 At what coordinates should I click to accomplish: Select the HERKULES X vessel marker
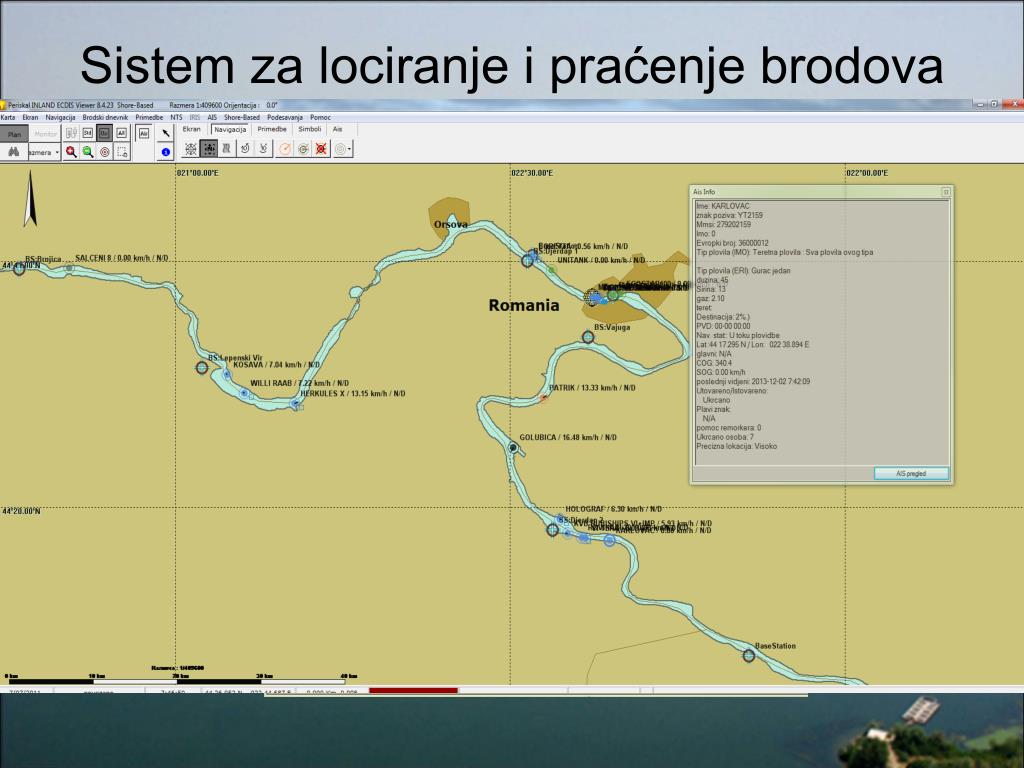click(295, 404)
